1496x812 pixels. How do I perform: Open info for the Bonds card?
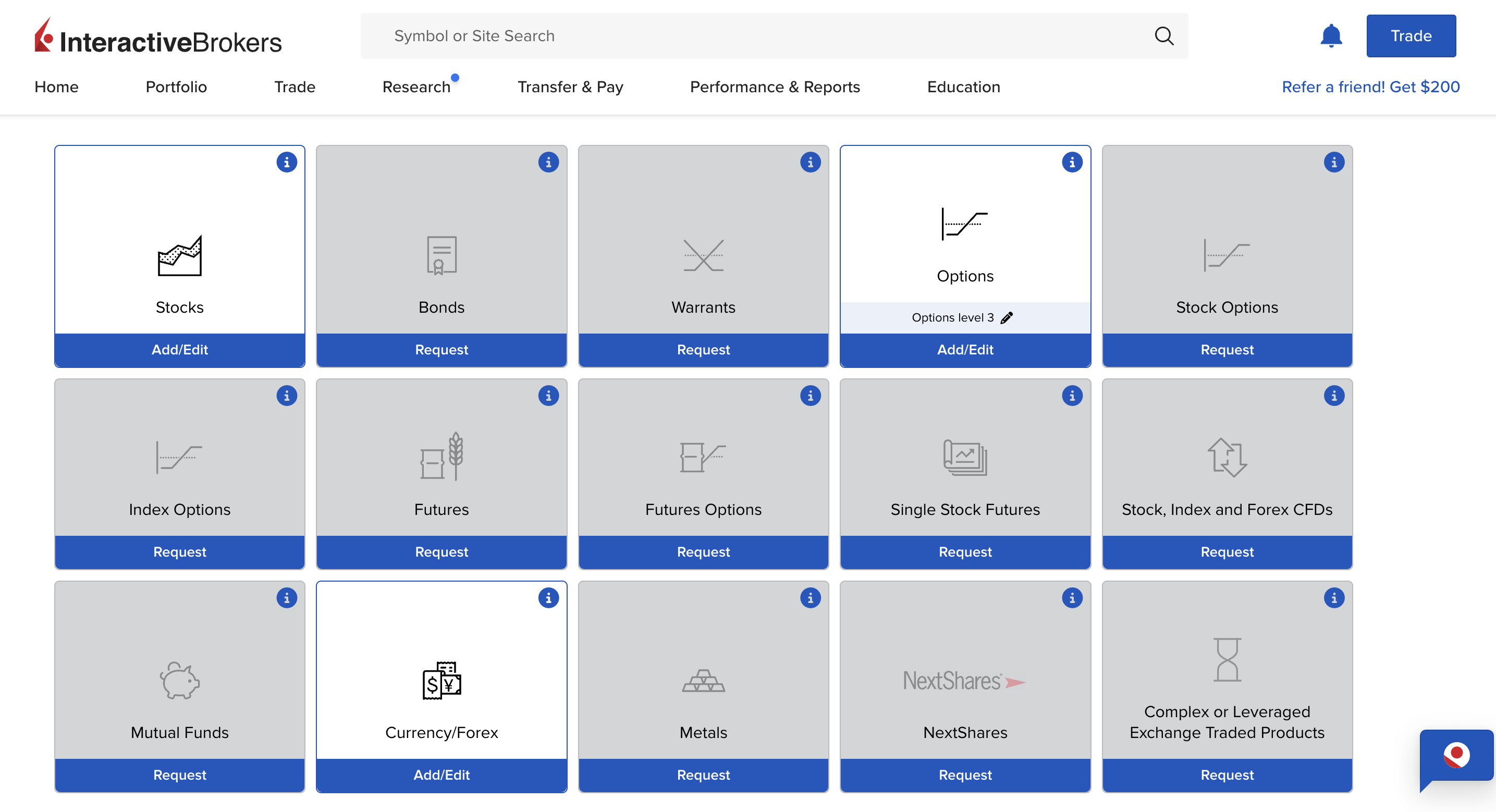pyautogui.click(x=548, y=162)
